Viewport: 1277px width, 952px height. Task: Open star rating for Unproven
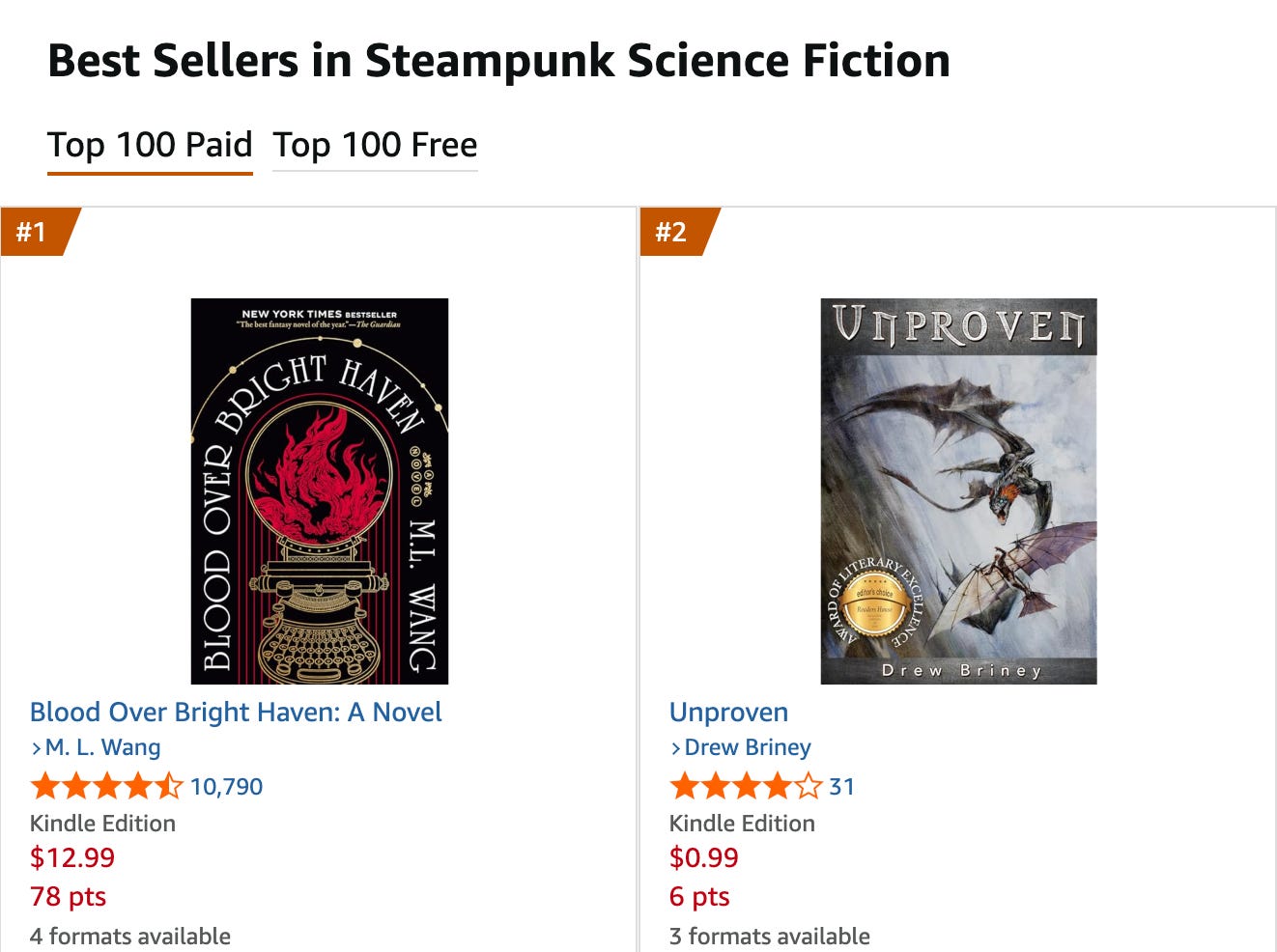pos(746,786)
